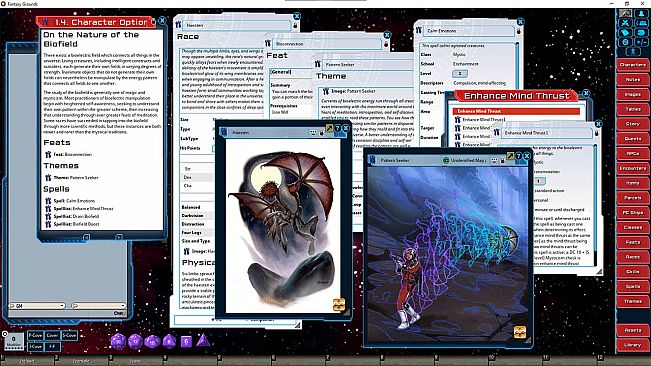Open the Library sidebar button
The image size is (651, 366).
coord(633,345)
